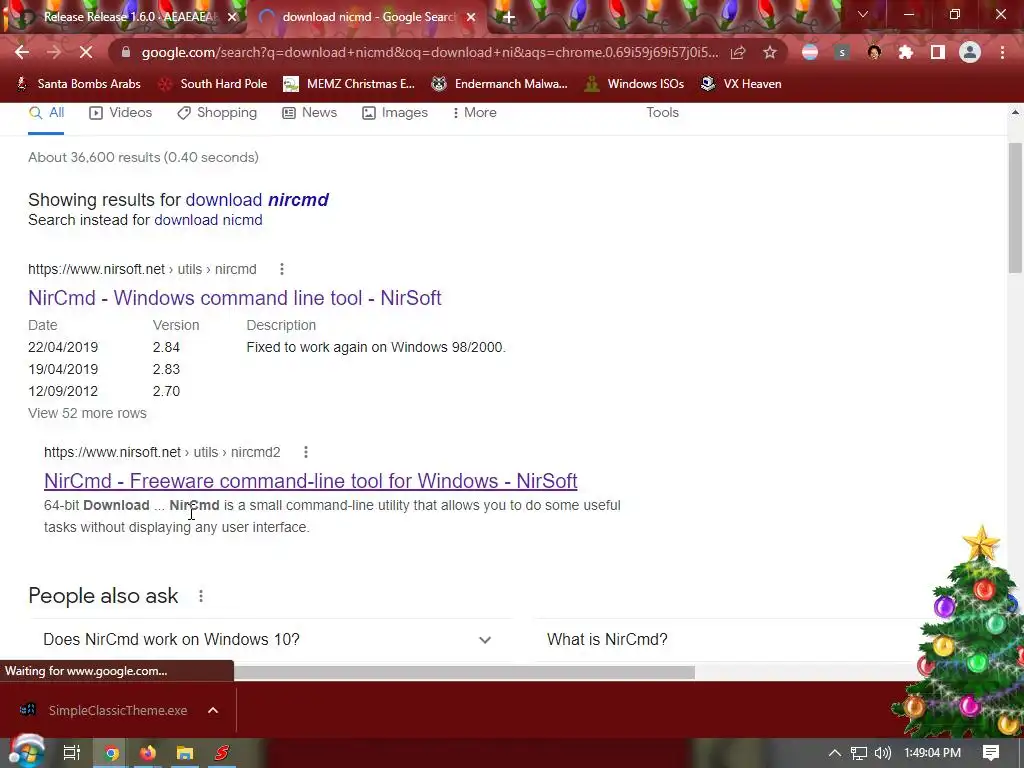
Task: Open File Explorer from the taskbar
Action: click(x=185, y=753)
